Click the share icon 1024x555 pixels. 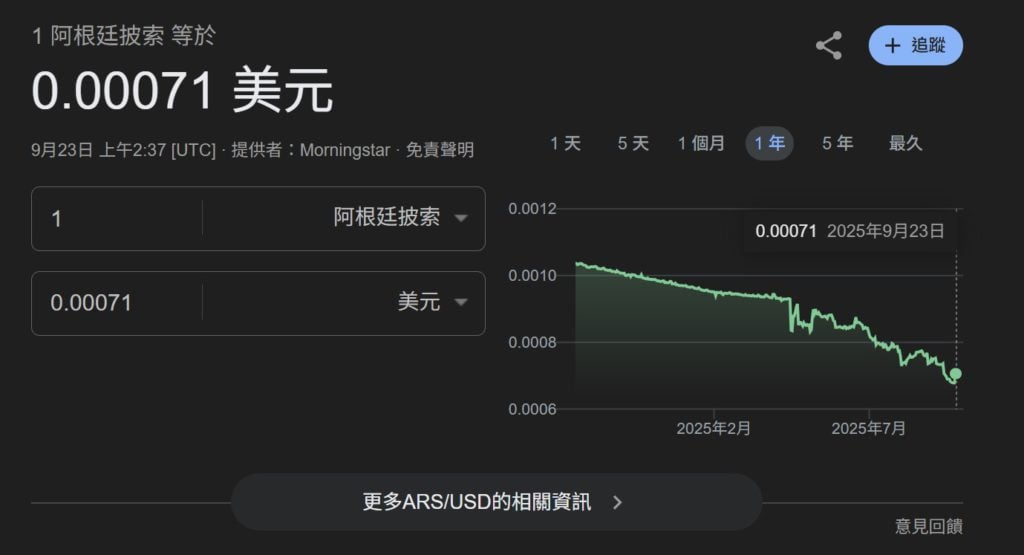[x=828, y=46]
